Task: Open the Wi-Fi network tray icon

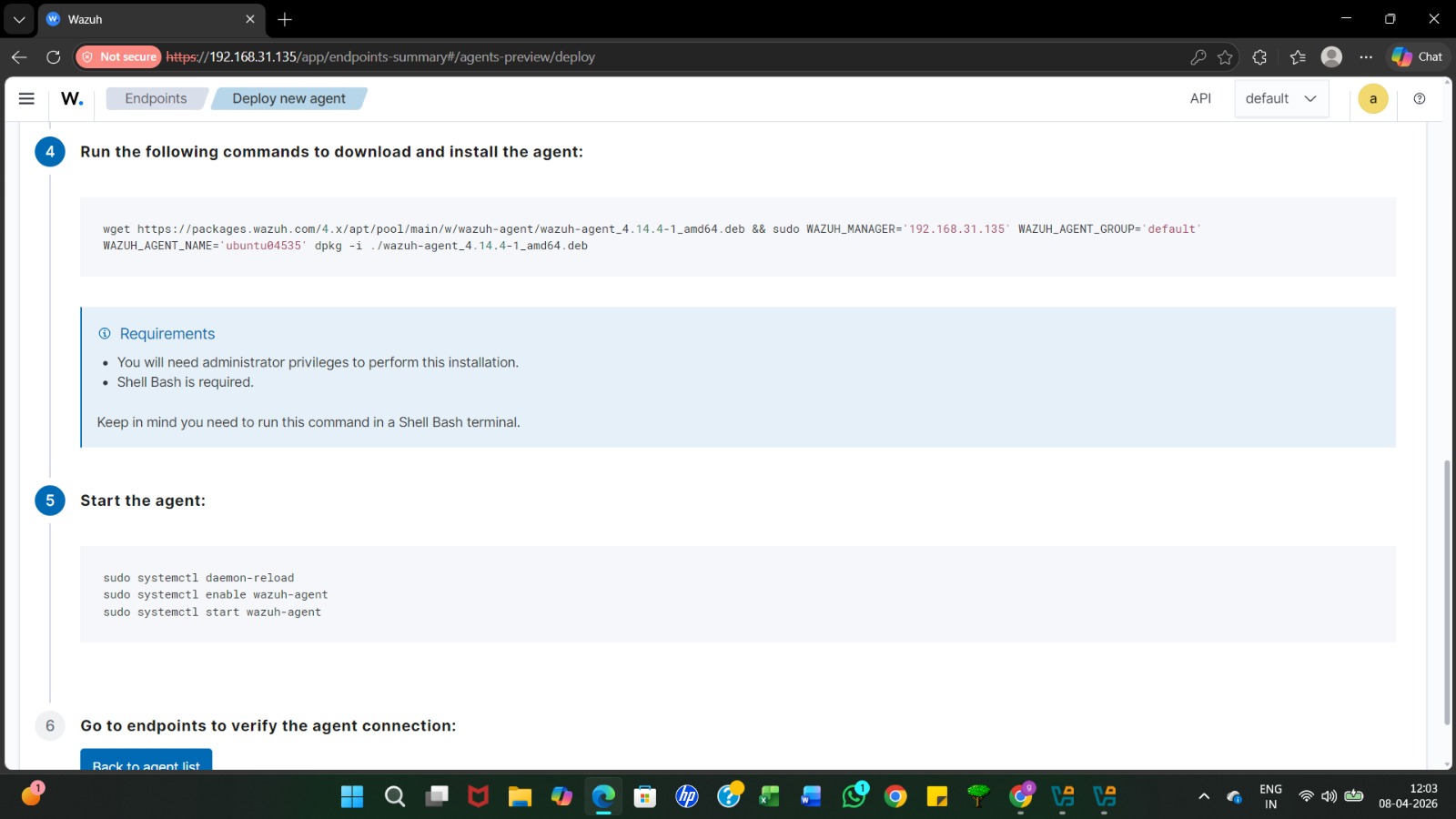Action: pos(1306,796)
